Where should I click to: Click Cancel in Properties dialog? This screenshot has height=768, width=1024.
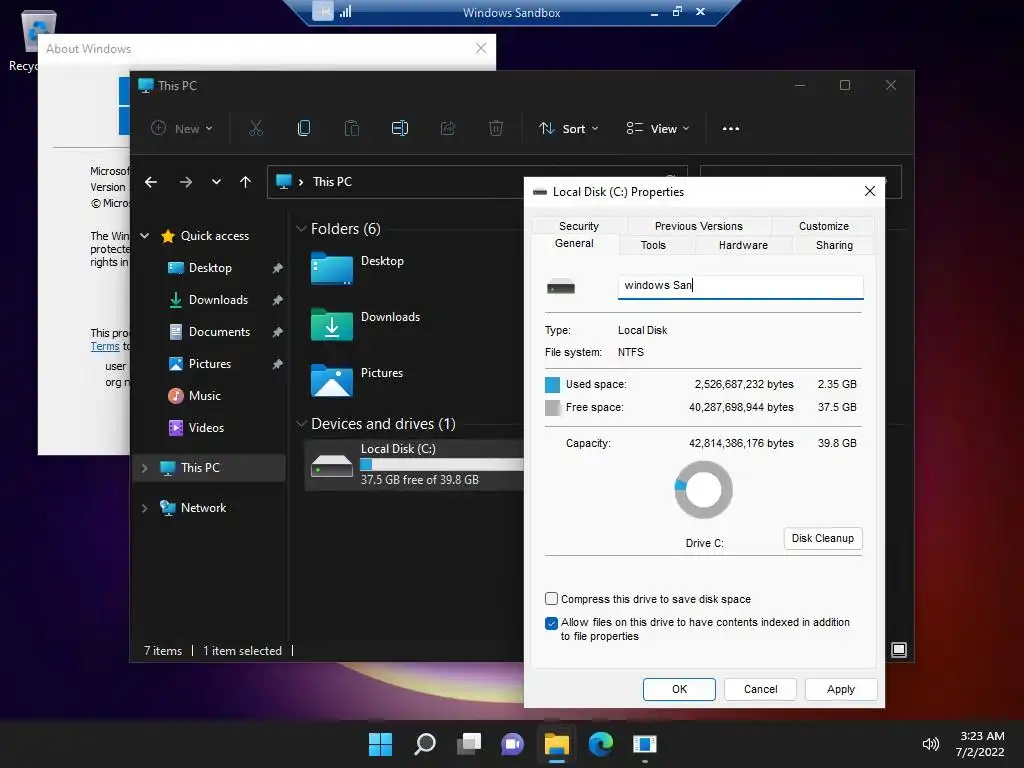click(760, 689)
